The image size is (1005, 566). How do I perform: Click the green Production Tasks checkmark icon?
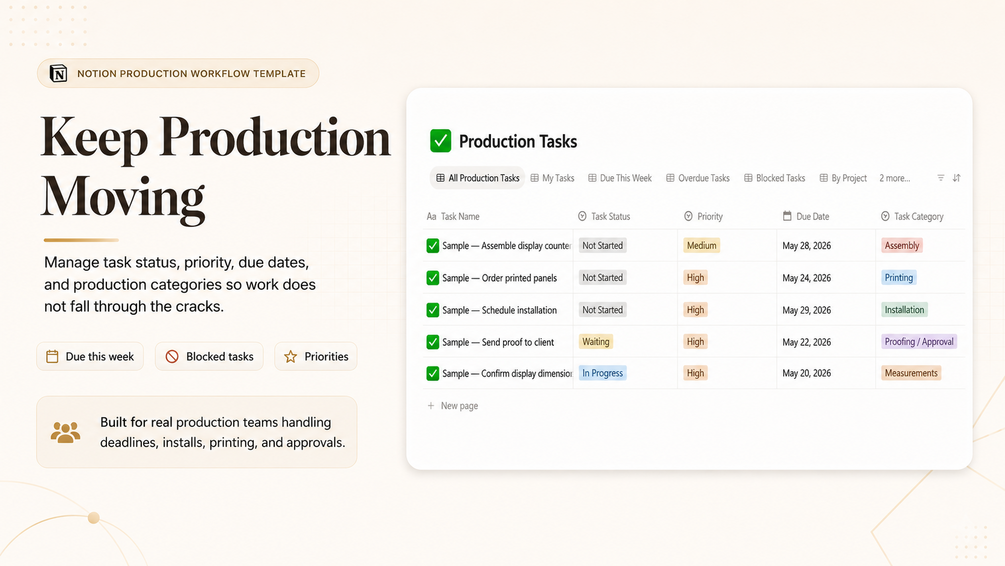point(440,141)
